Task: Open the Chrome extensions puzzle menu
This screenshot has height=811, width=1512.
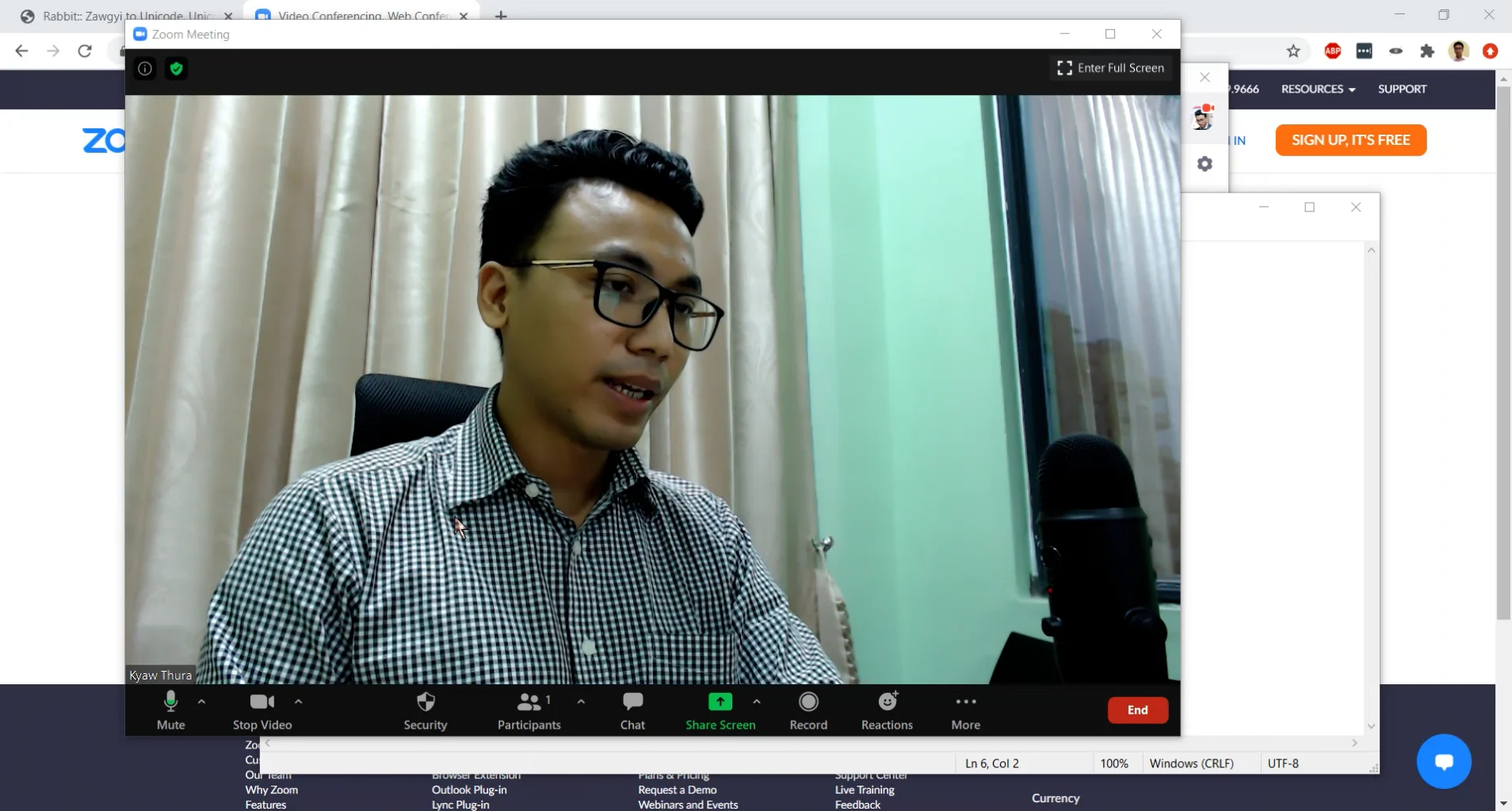Action: coord(1427,51)
